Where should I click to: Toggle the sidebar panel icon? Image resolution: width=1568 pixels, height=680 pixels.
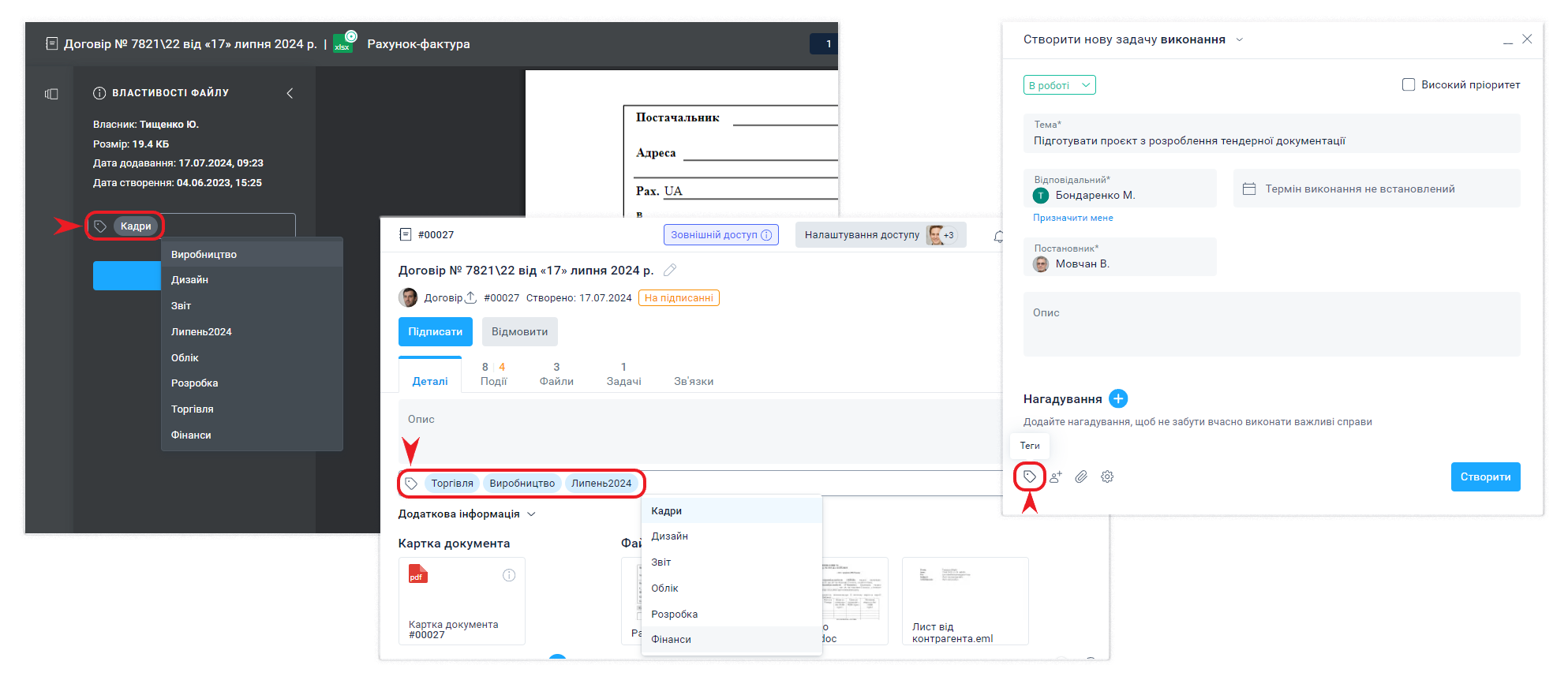[x=51, y=94]
